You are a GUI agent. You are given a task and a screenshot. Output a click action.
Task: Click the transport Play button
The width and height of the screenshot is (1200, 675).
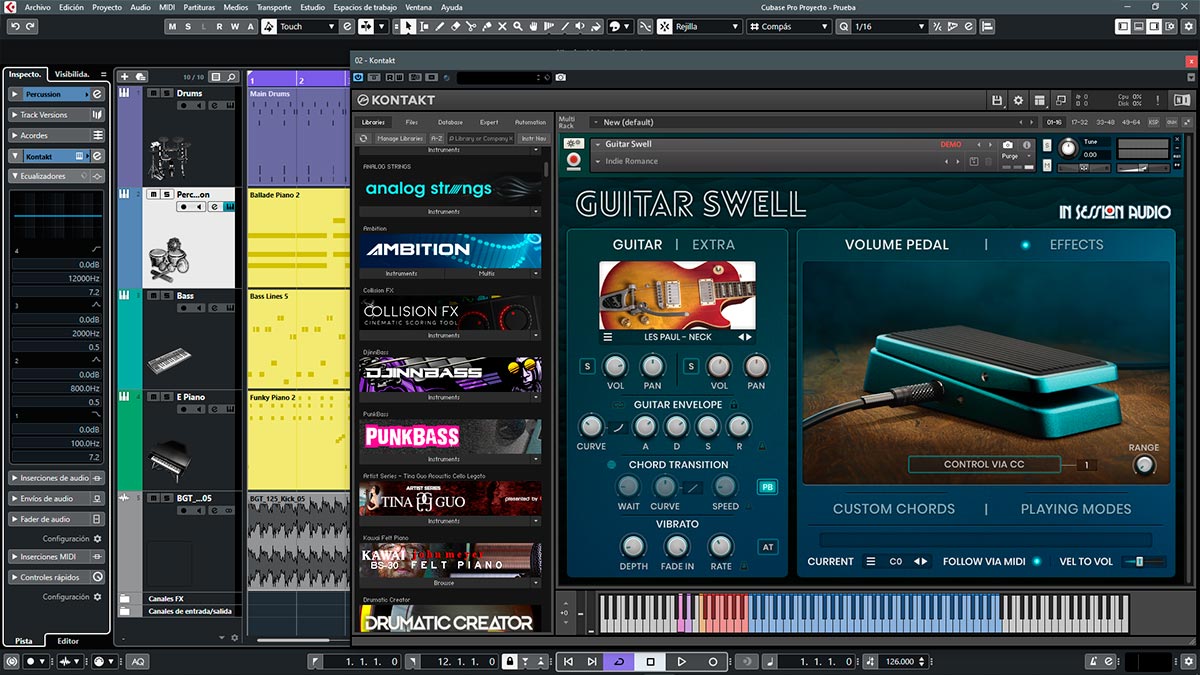[682, 662]
